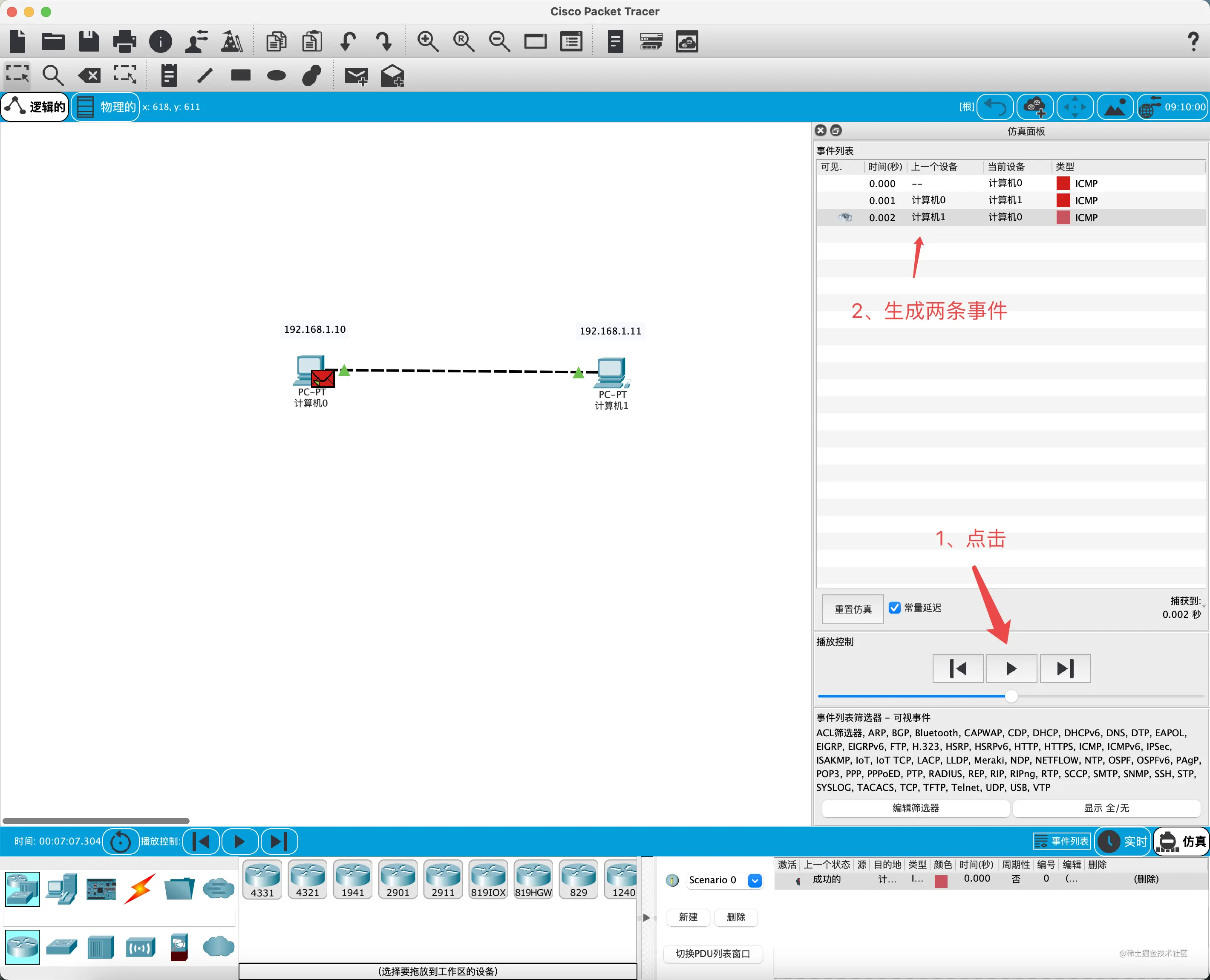Image resolution: width=1210 pixels, height=980 pixels.
Task: Select lightning bolt Connections category
Action: [x=140, y=888]
